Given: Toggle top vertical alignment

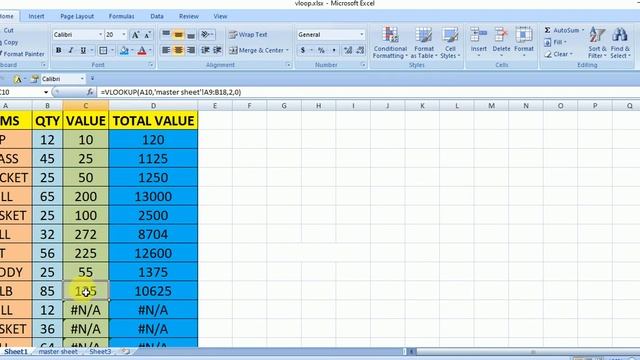Looking at the screenshot, I should pos(166,35).
